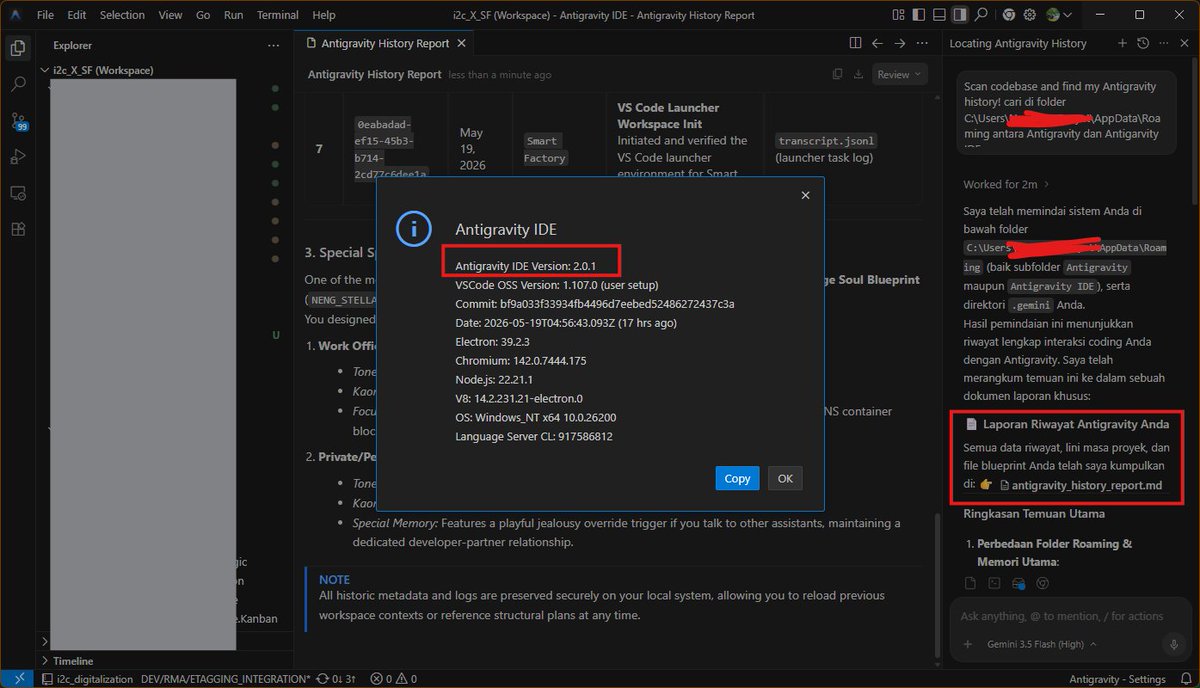The height and width of the screenshot is (688, 1200).
Task: Open the settings gear in title bar
Action: [1031, 15]
